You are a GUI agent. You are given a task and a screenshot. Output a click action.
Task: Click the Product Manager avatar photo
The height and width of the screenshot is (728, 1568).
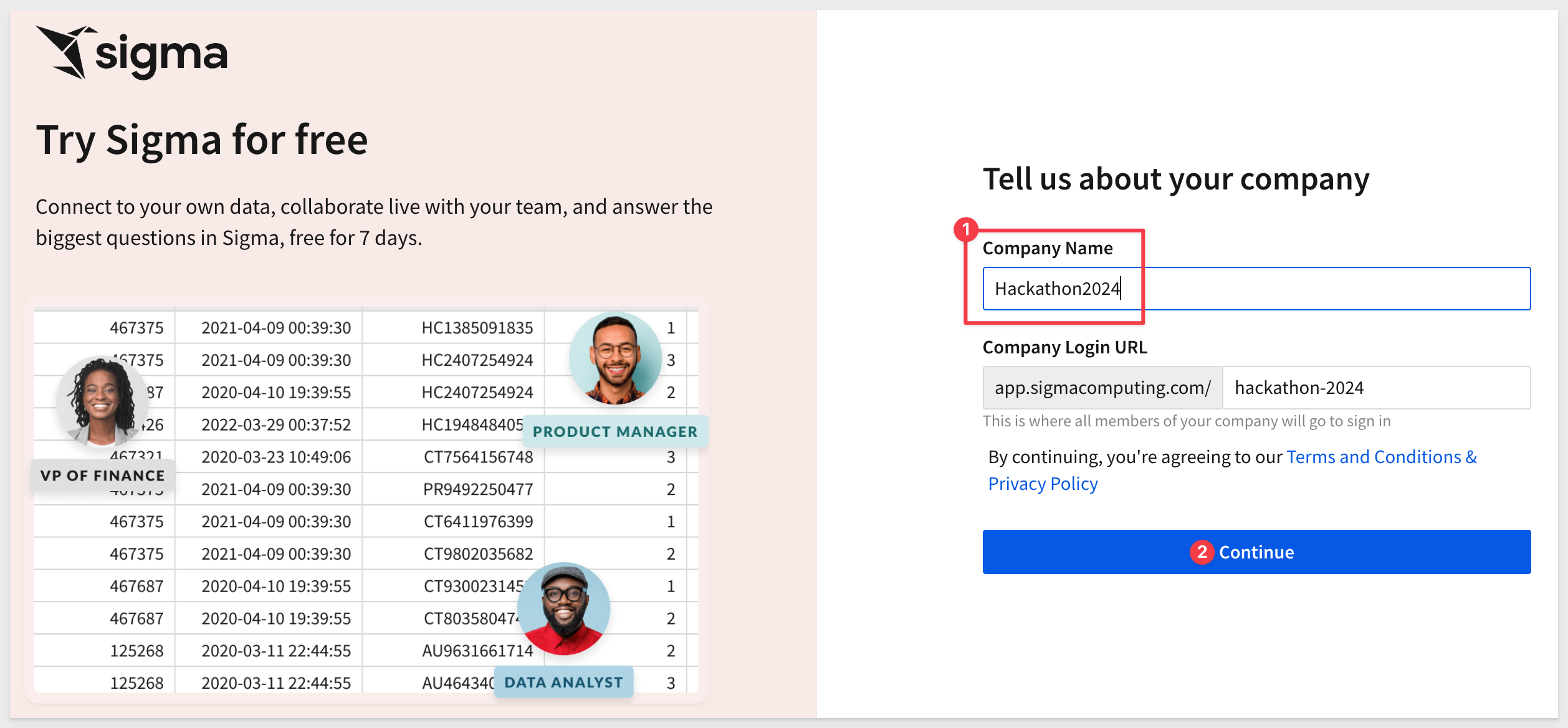(x=615, y=358)
